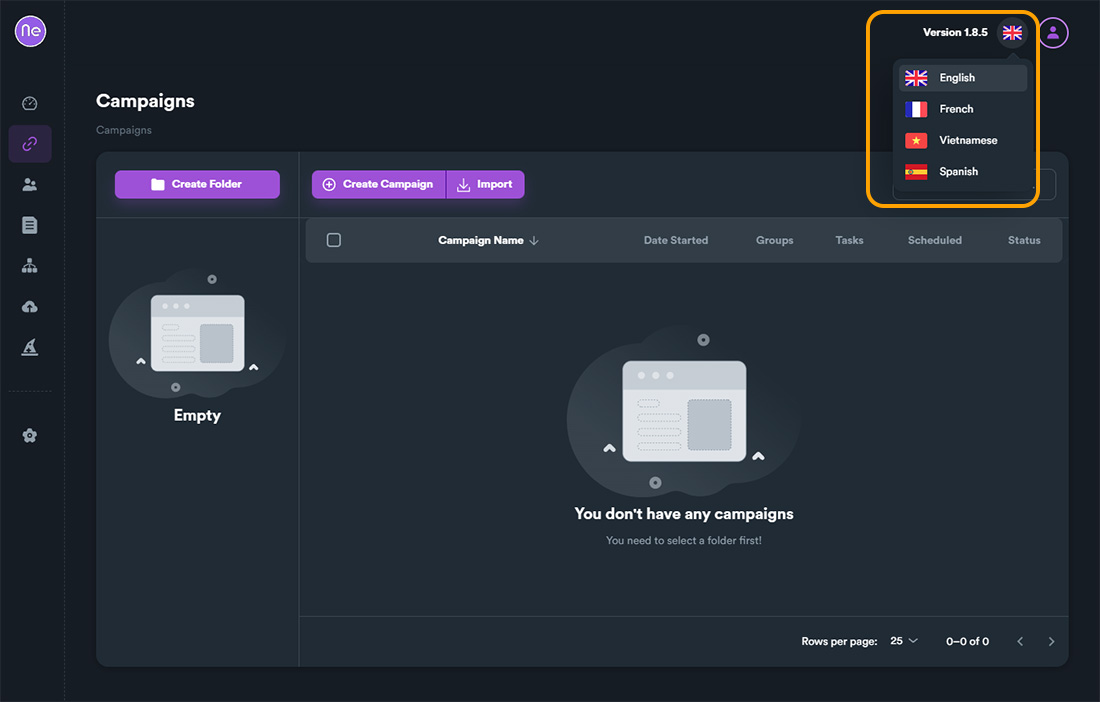
Task: Open the user profile avatar icon
Action: tap(1053, 32)
